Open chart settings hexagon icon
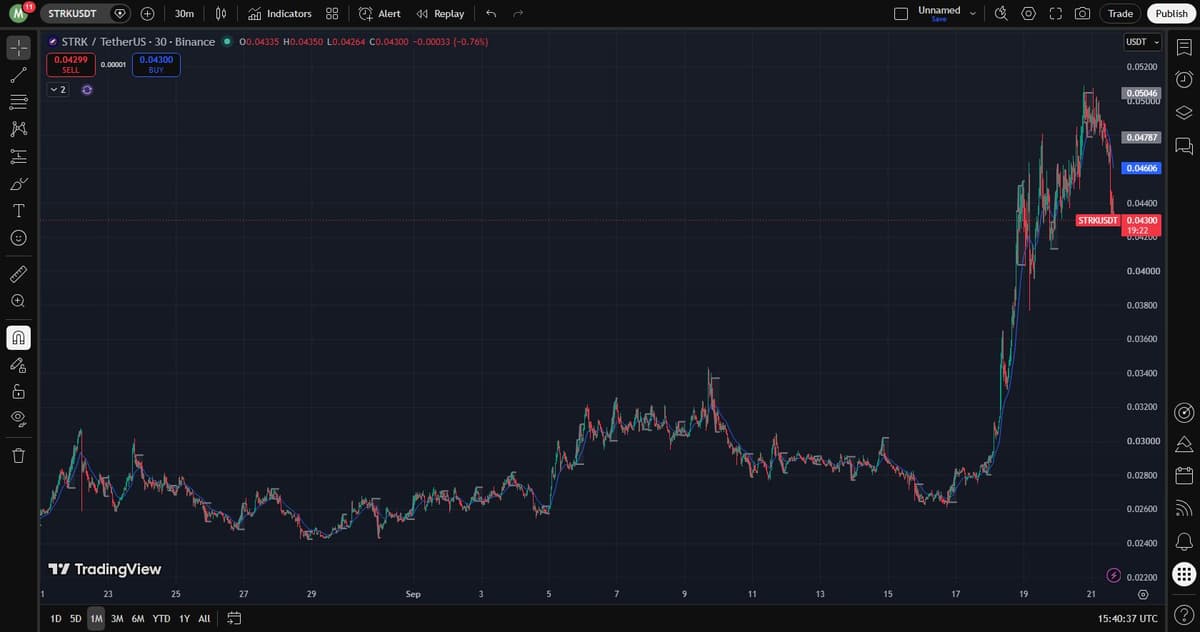This screenshot has width=1200, height=632. coord(1029,14)
